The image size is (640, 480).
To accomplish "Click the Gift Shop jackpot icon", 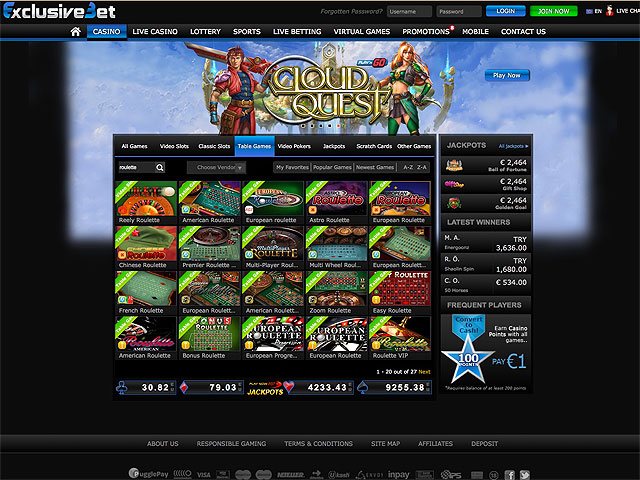I will pos(454,184).
